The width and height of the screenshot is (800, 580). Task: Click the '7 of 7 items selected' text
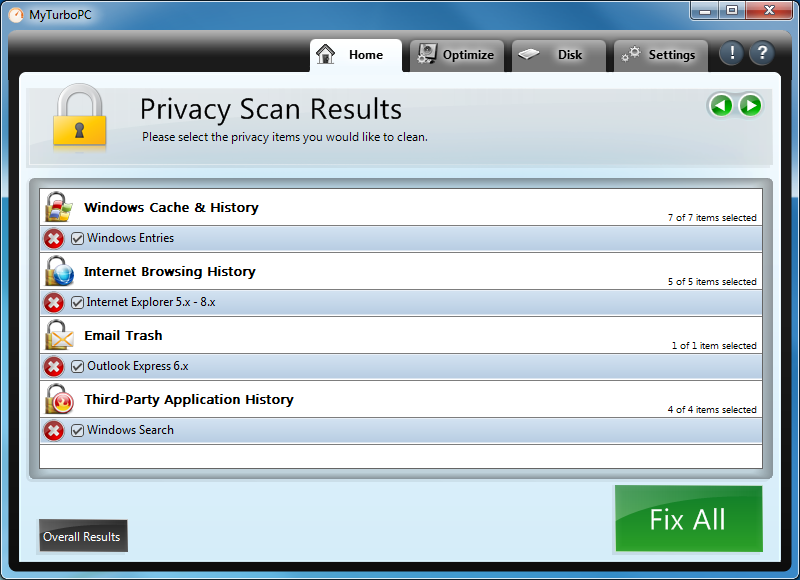click(x=712, y=218)
